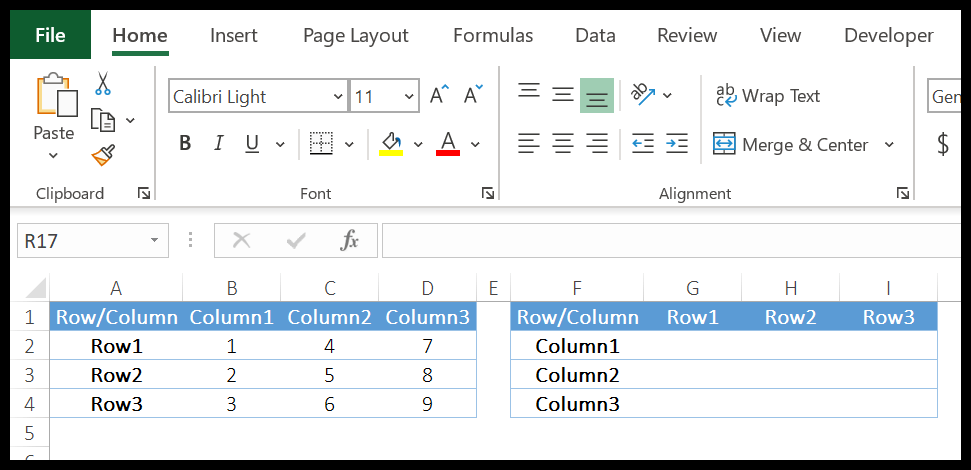The height and width of the screenshot is (470, 971).
Task: Align text left
Action: pyautogui.click(x=529, y=144)
